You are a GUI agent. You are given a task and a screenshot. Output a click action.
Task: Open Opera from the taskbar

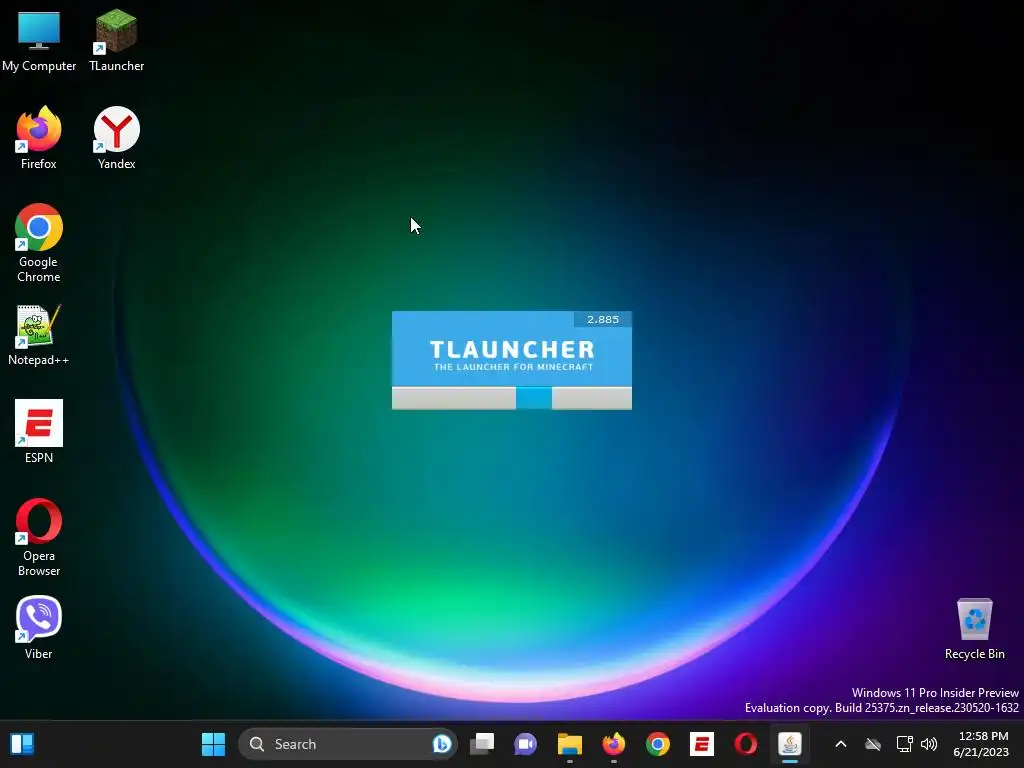tap(745, 744)
